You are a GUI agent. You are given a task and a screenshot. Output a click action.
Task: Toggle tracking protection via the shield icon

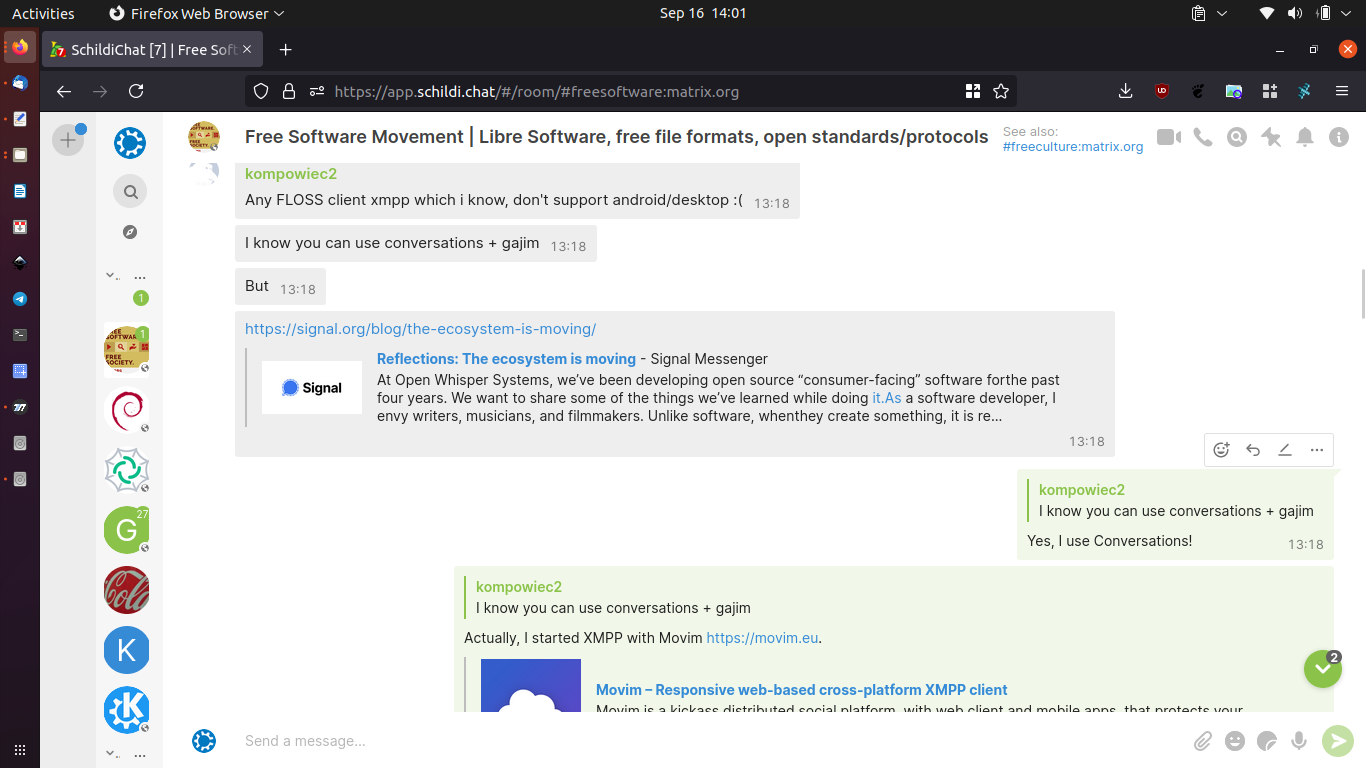point(260,91)
